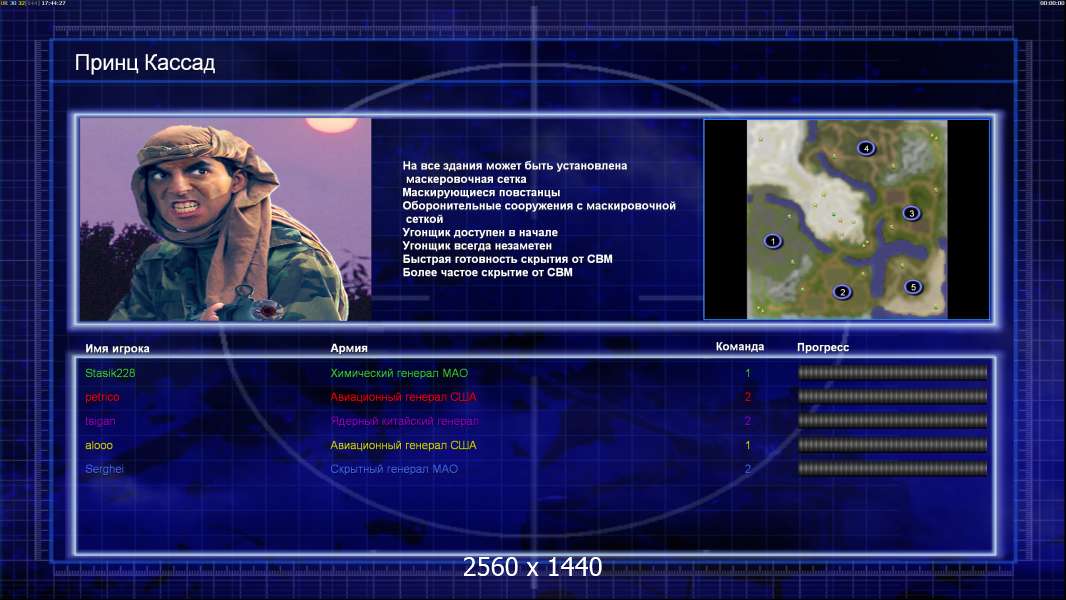Viewport: 1066px width, 600px height.
Task: Click player name alooo
Action: pos(99,446)
